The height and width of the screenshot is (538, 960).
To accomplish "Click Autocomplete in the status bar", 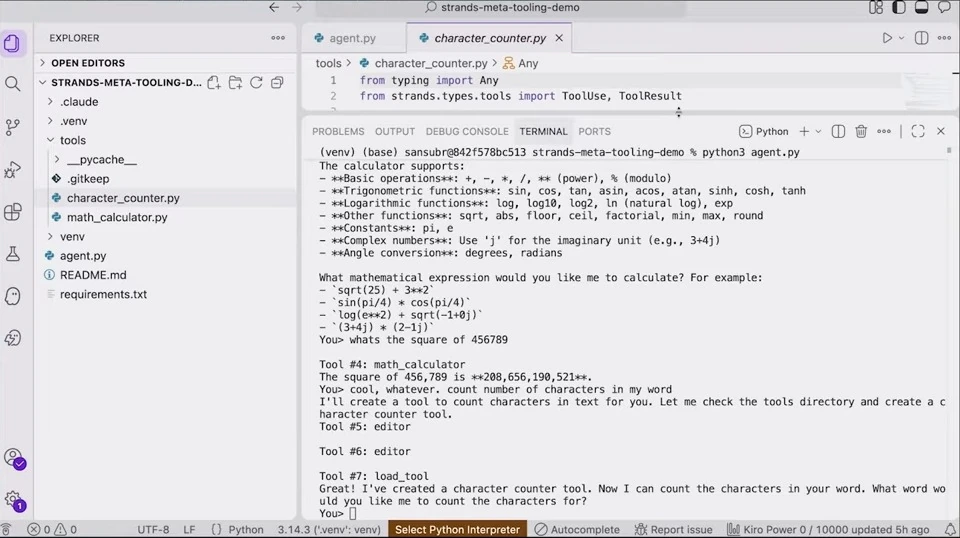I will point(577,529).
